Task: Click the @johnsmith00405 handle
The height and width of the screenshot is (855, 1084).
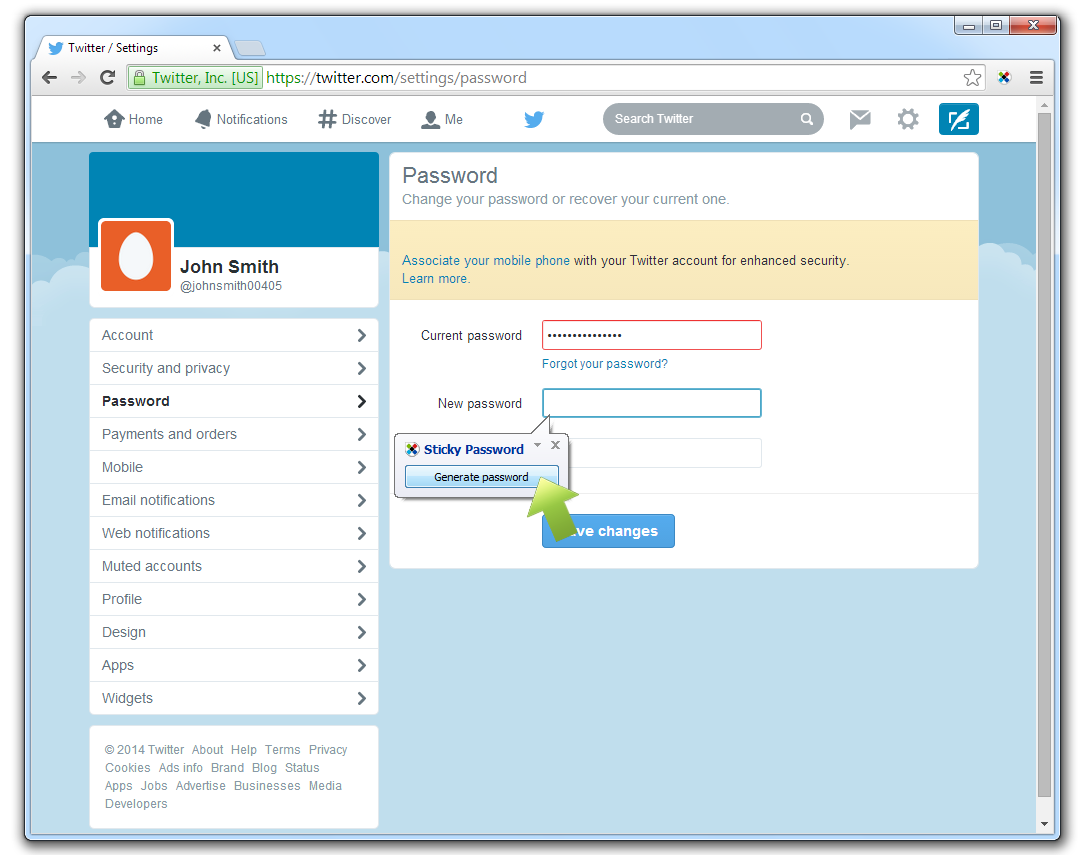Action: tap(231, 286)
